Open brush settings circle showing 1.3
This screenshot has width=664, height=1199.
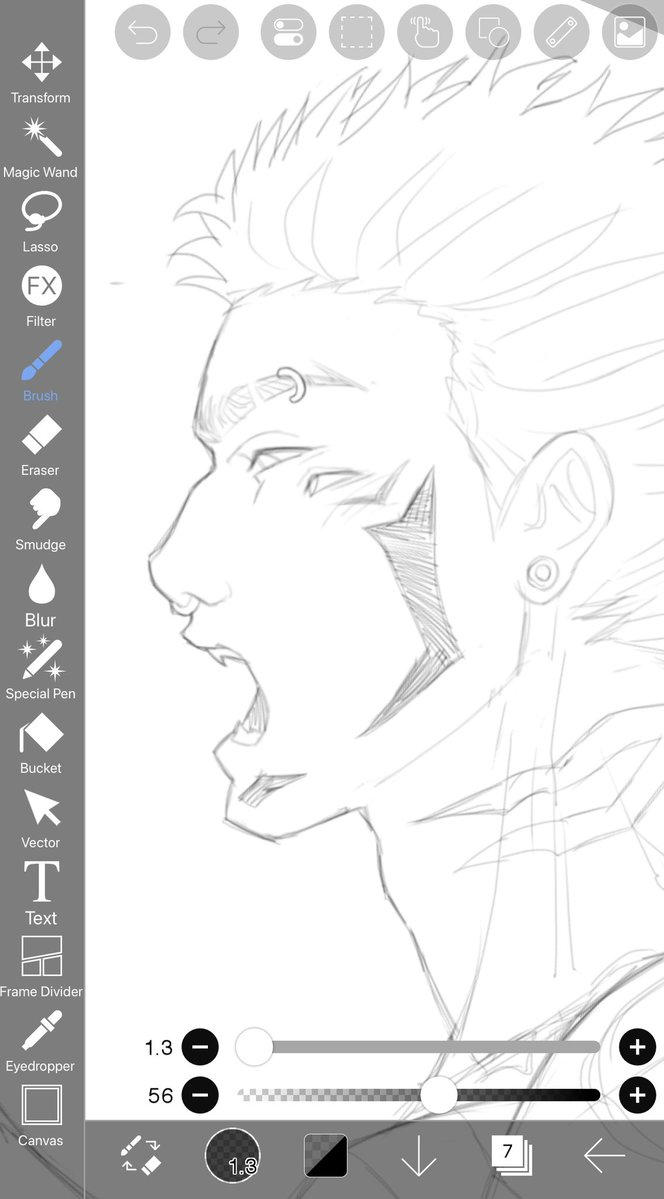(x=233, y=1155)
